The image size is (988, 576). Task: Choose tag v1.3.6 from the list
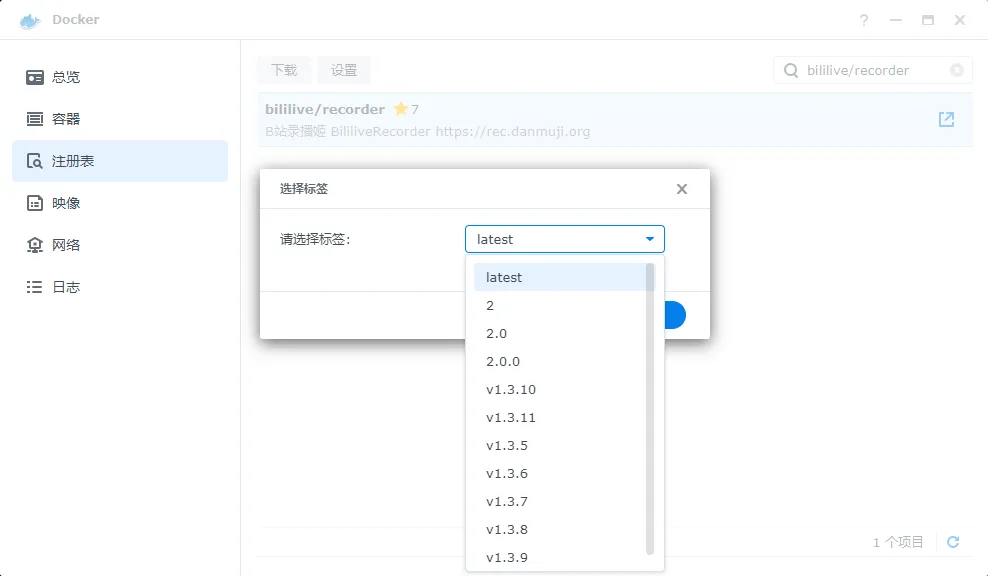click(560, 474)
